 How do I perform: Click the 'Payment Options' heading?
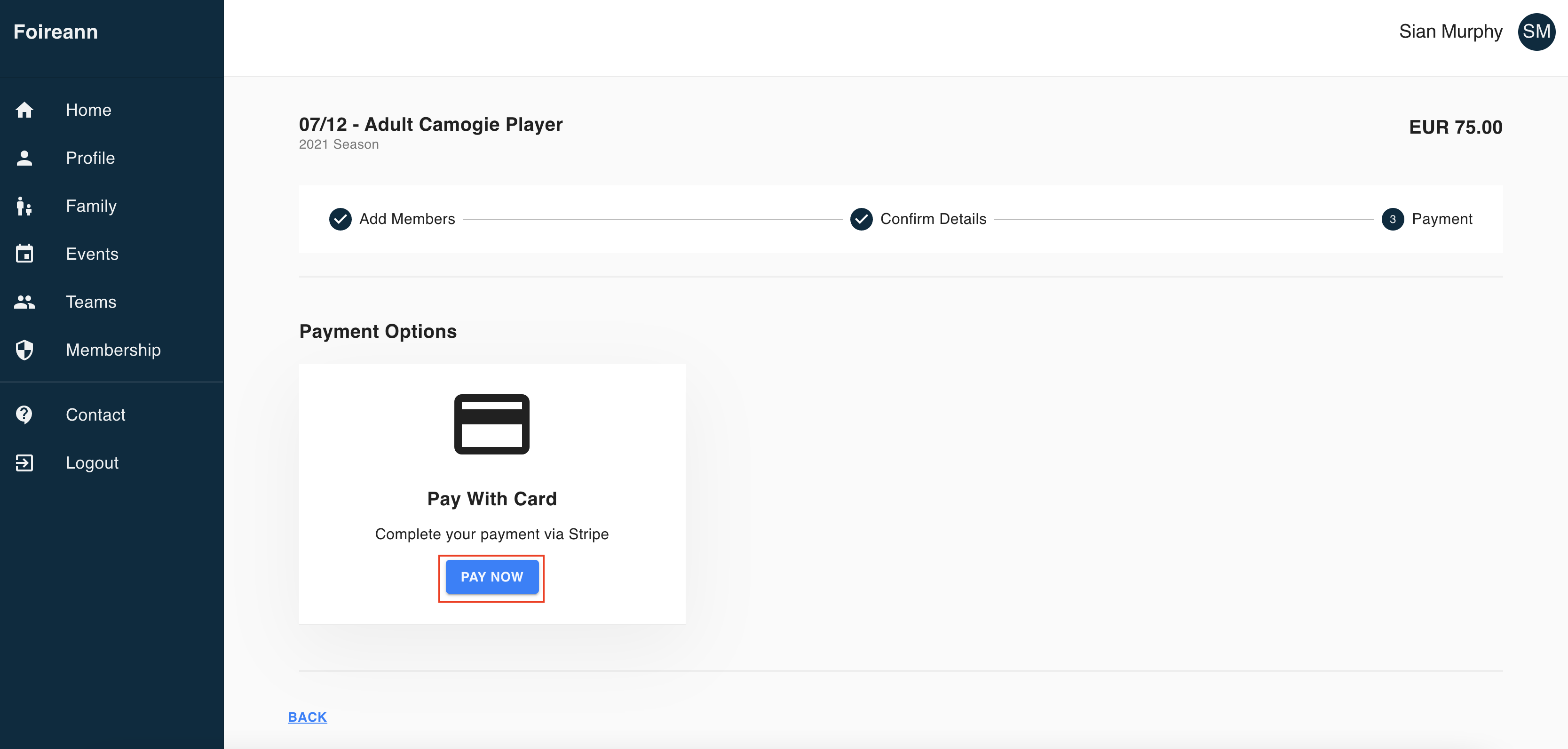(x=378, y=331)
